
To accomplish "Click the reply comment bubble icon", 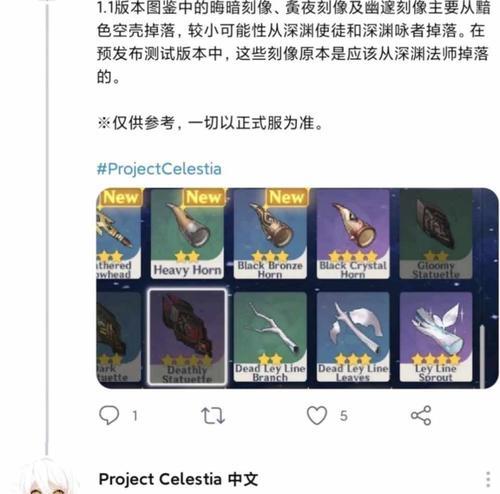I will coord(109,415).
